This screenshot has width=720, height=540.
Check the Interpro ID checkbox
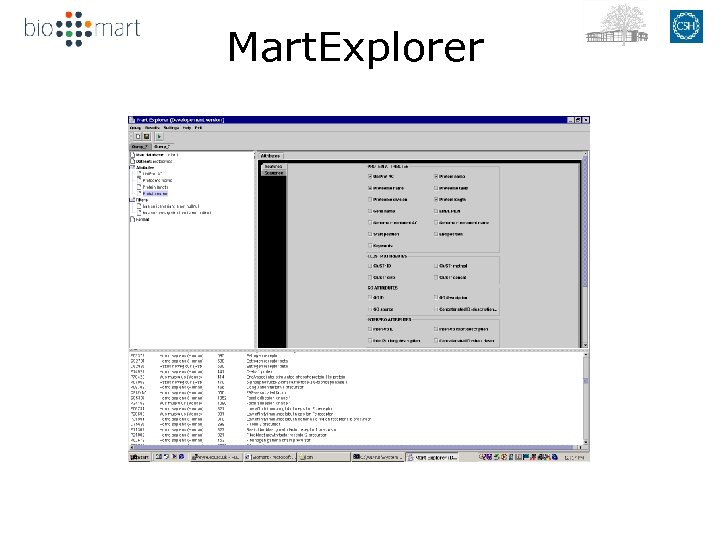coord(370,329)
